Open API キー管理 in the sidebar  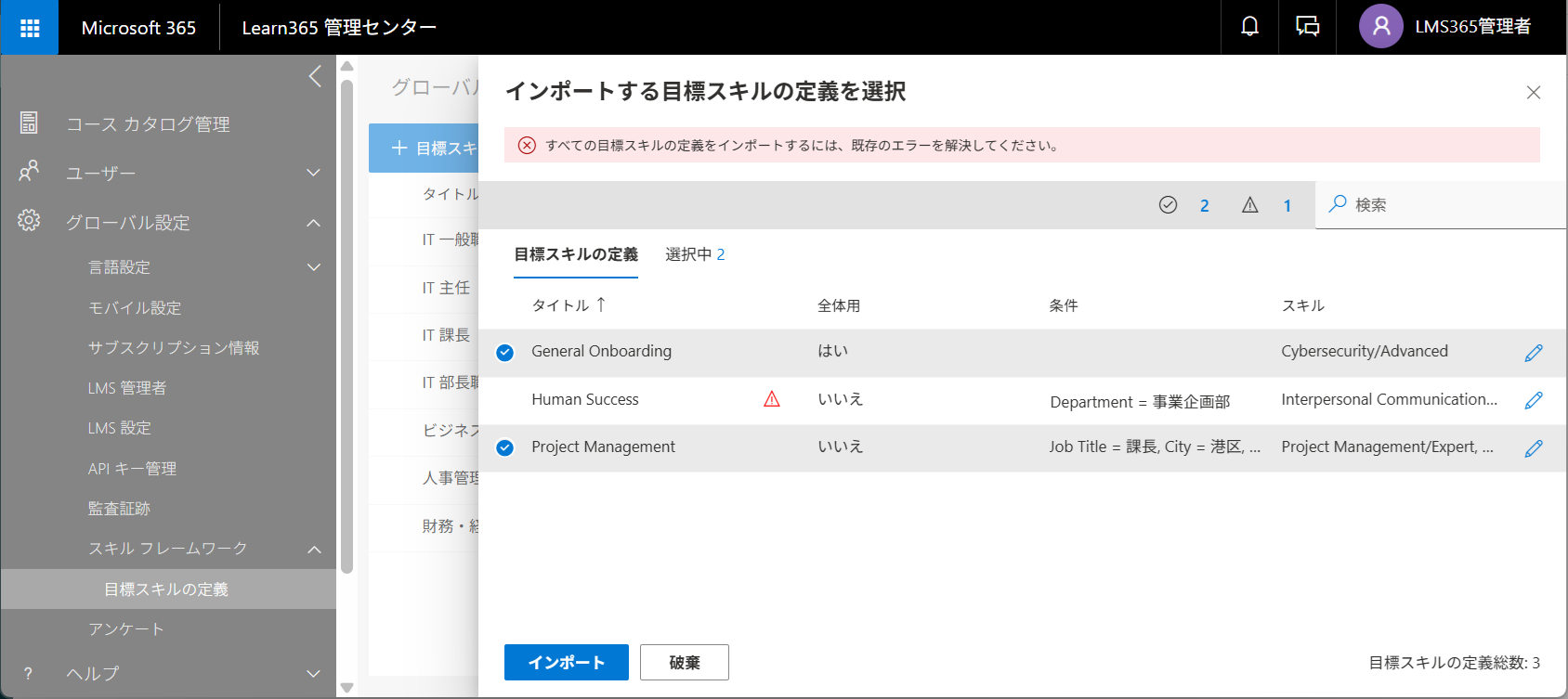[132, 469]
